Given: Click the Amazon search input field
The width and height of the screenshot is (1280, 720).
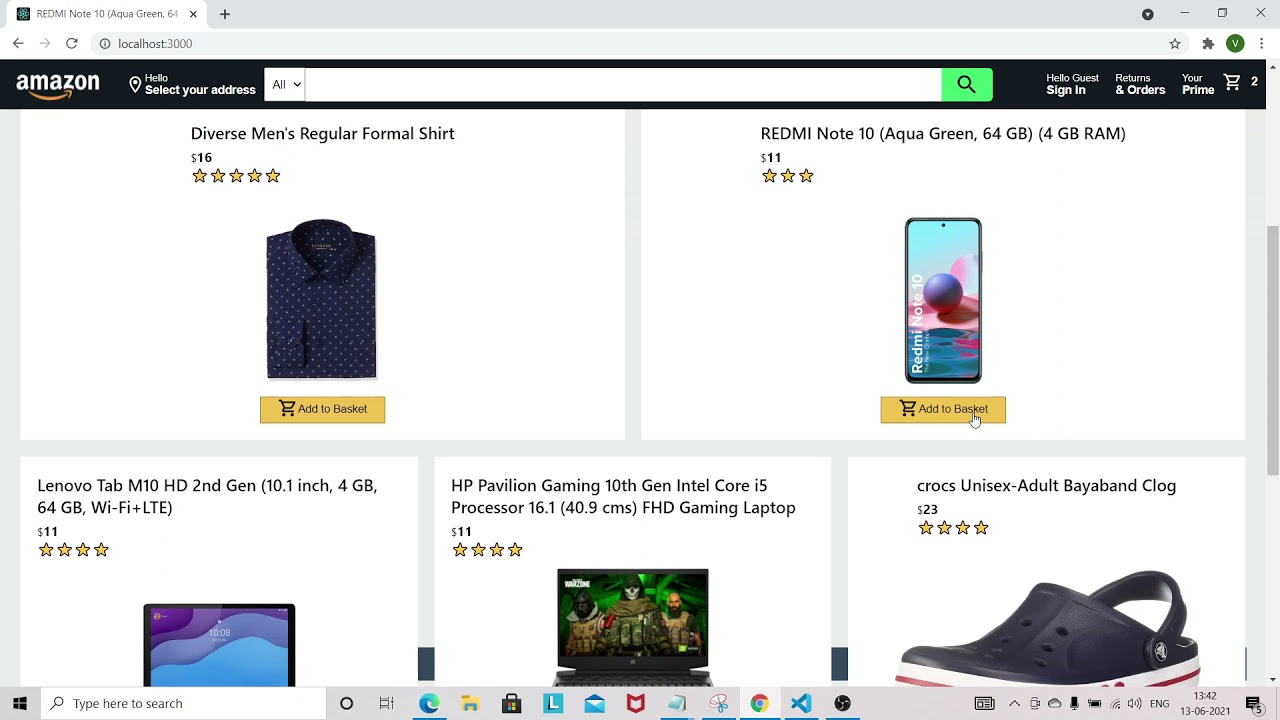Looking at the screenshot, I should point(622,85).
